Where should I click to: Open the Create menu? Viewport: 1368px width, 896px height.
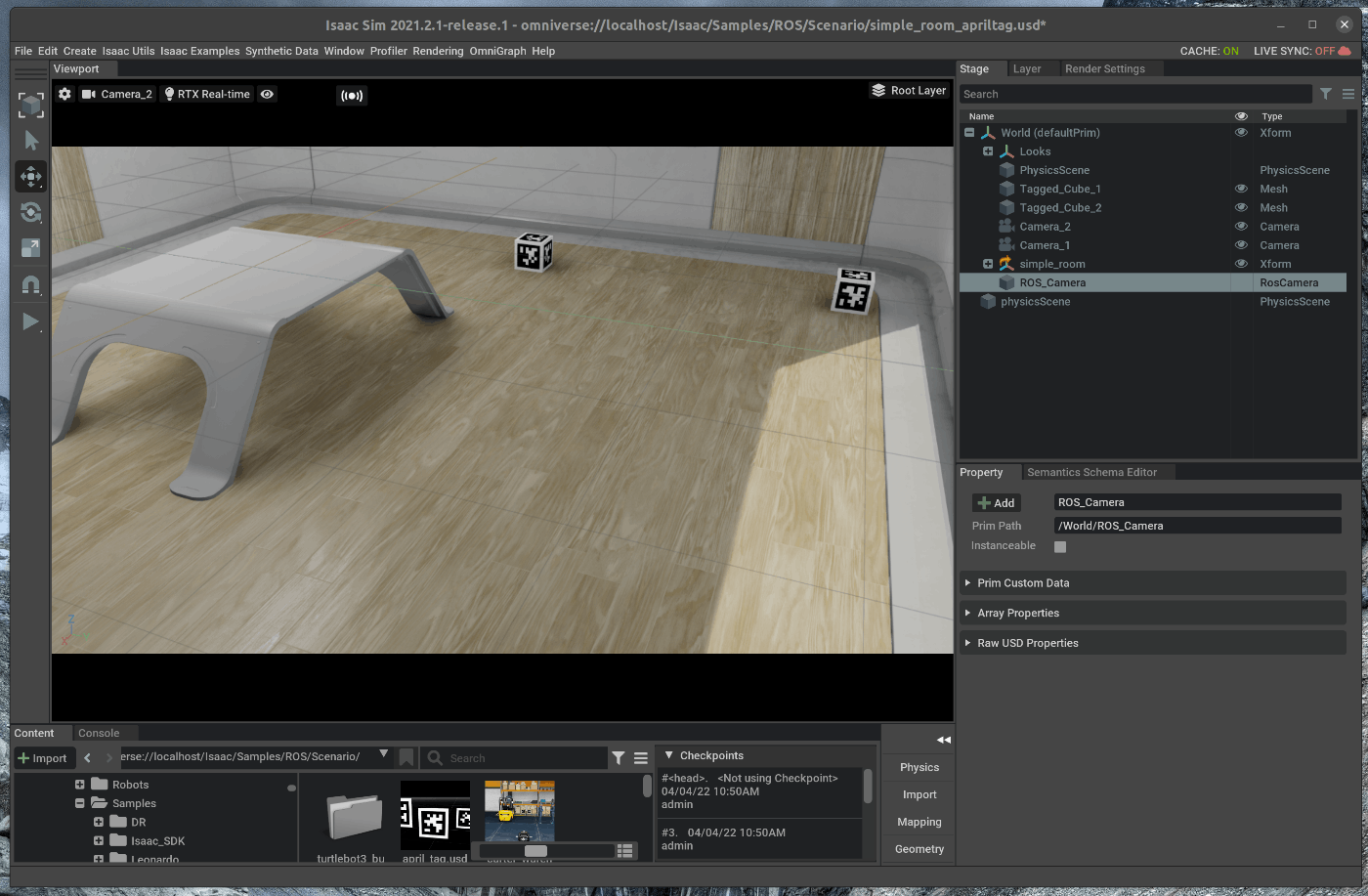[x=80, y=51]
